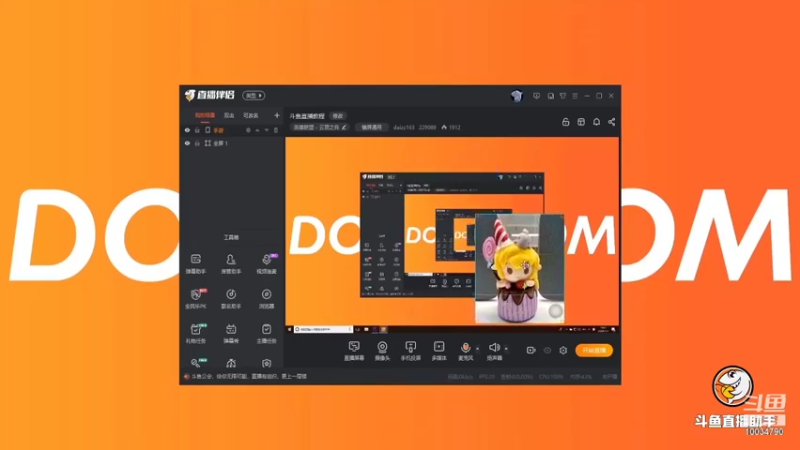Click the skin shirt icon in title bar

click(563, 96)
